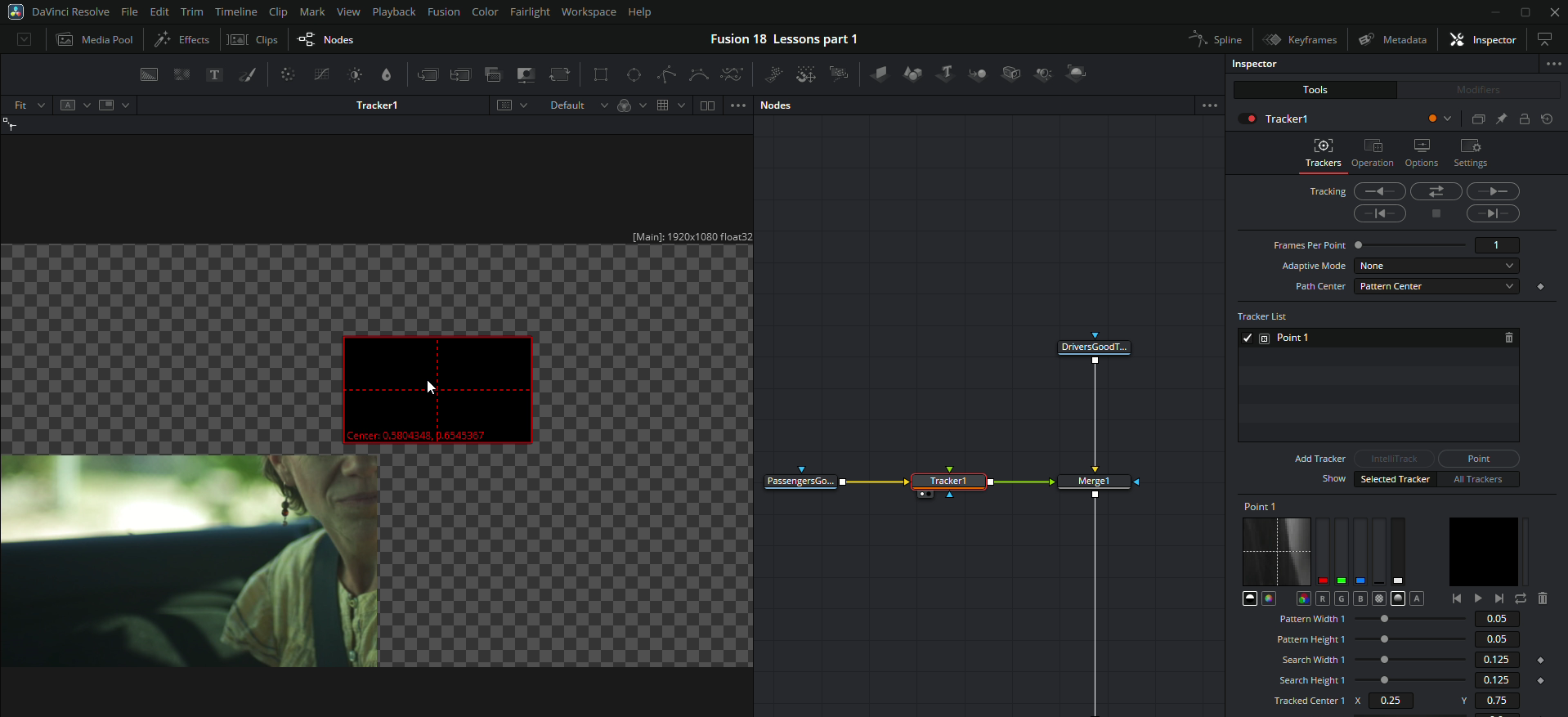Lock the Tracker1 tool controls

click(x=1525, y=119)
